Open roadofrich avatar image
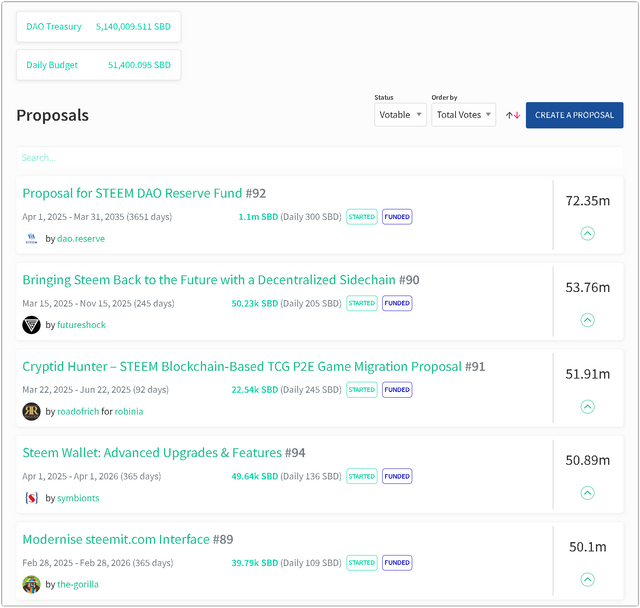 31,411
